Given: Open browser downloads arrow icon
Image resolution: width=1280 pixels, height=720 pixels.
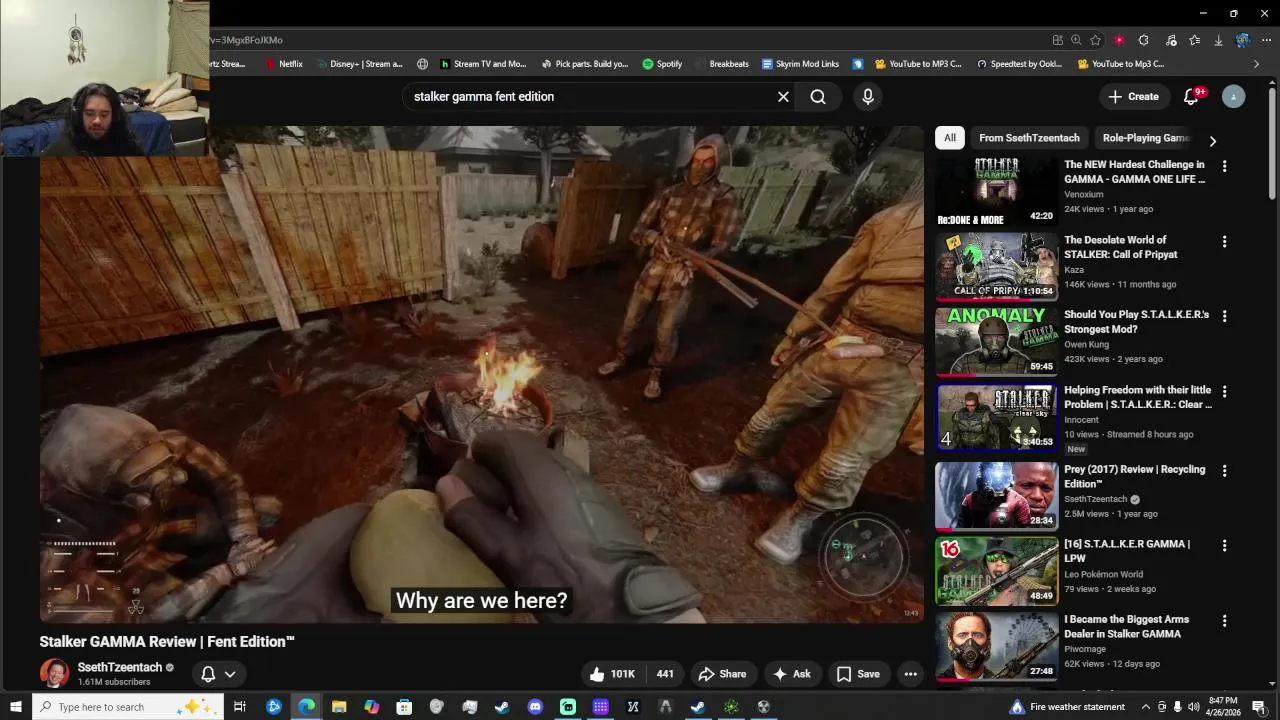Looking at the screenshot, I should pos(1218,40).
